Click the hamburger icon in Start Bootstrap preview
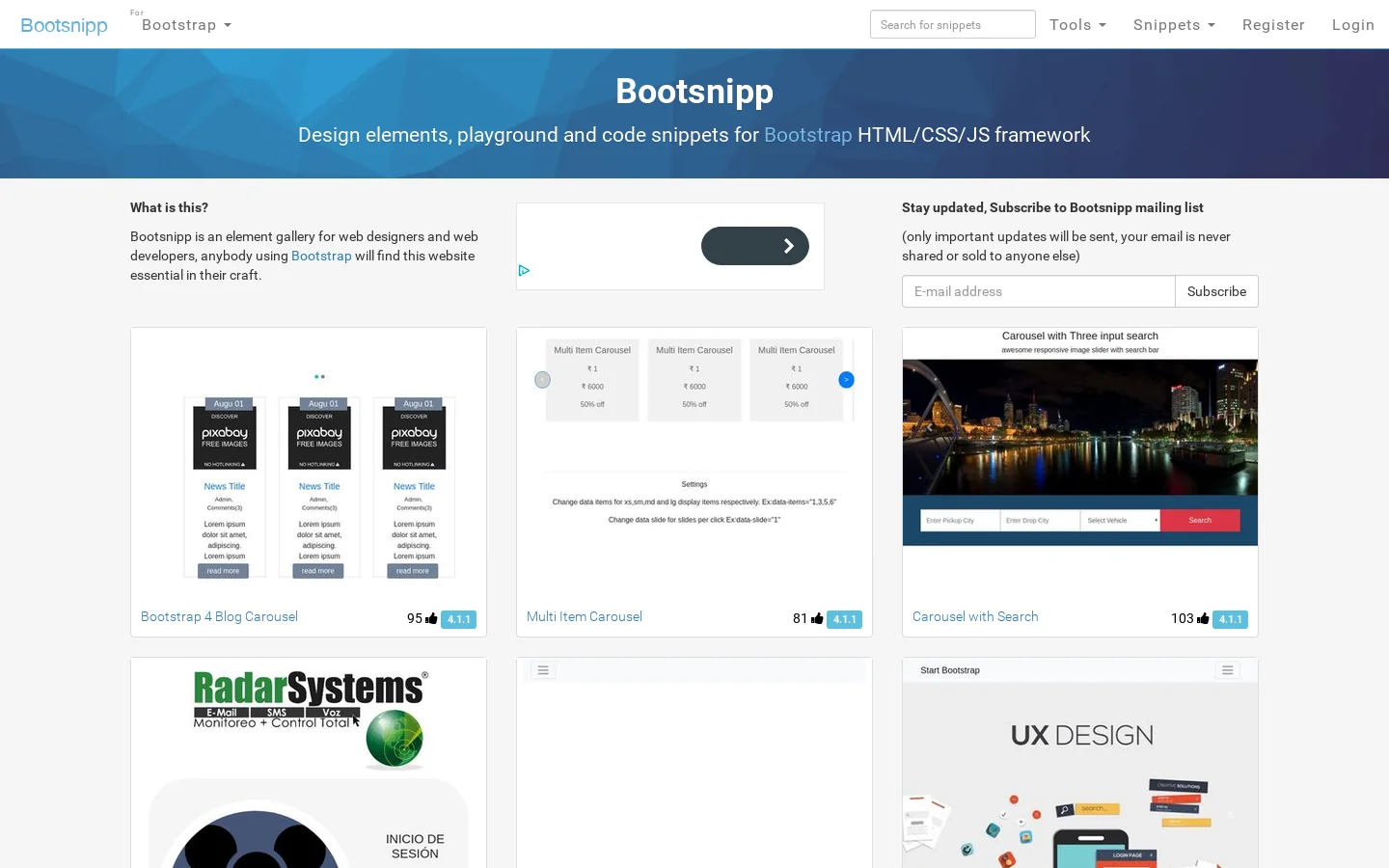1389x868 pixels. click(x=1227, y=670)
